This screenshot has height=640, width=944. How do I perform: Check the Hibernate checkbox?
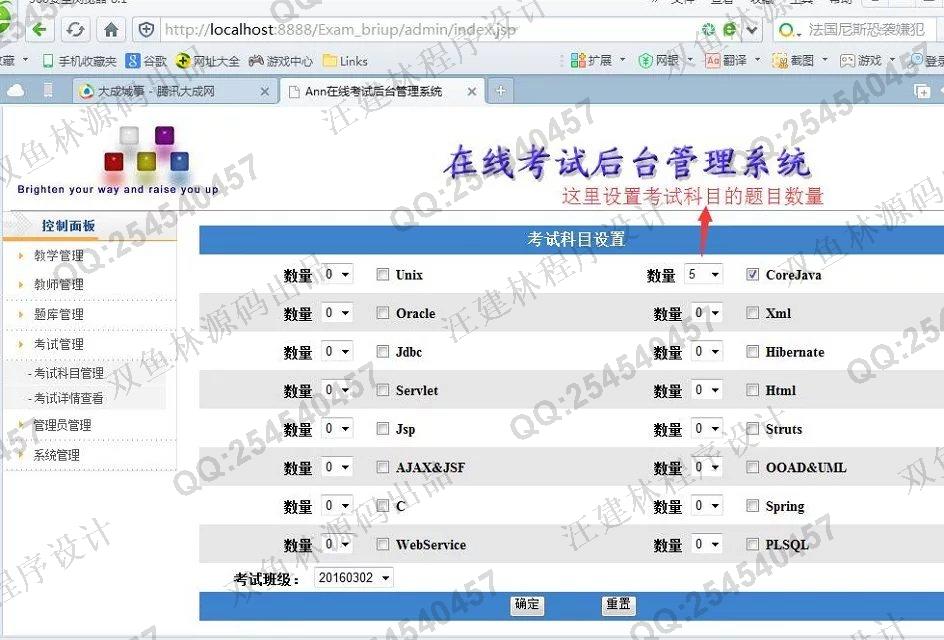coord(752,351)
